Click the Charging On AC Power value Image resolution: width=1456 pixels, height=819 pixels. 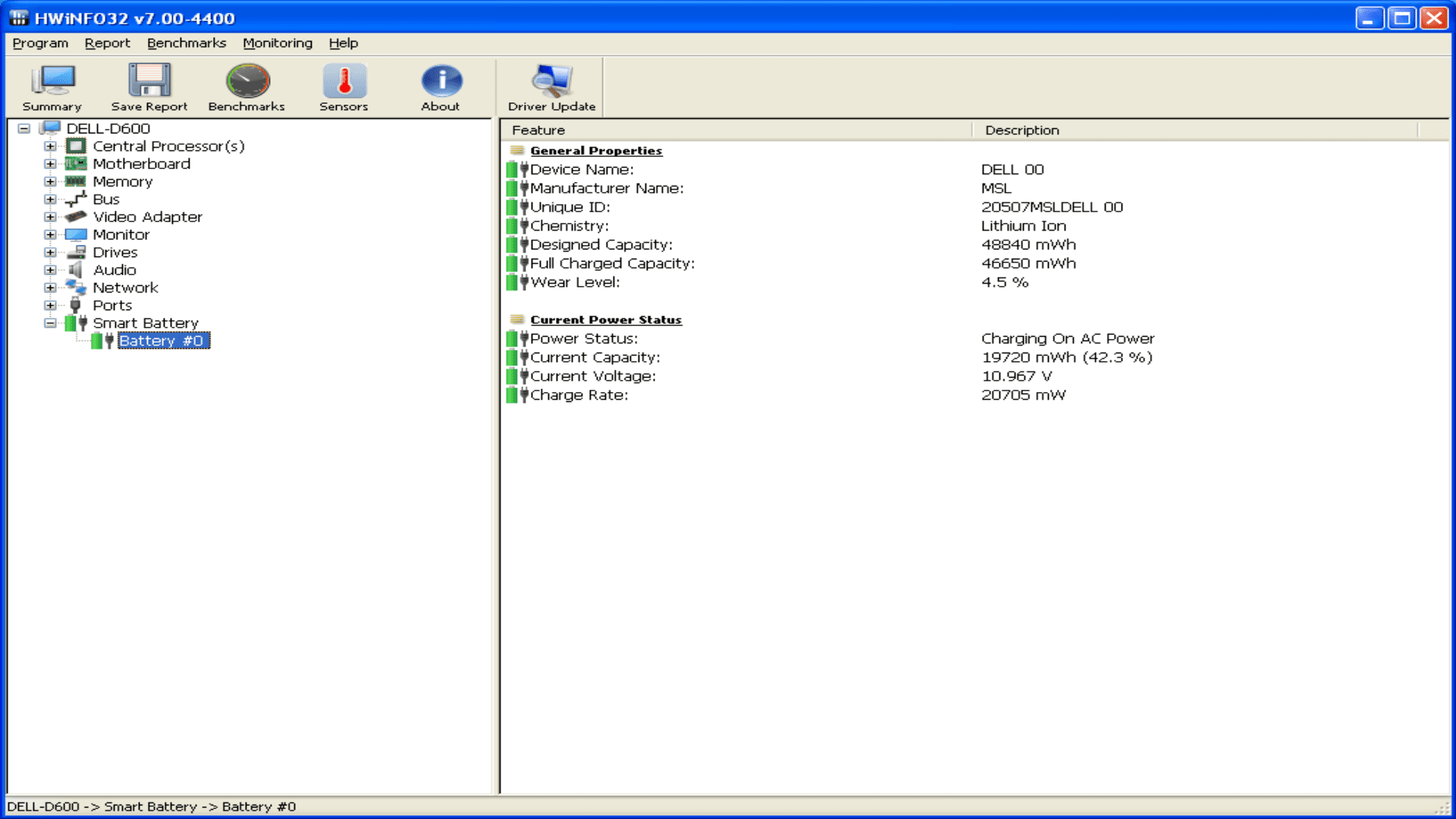click(x=1068, y=338)
